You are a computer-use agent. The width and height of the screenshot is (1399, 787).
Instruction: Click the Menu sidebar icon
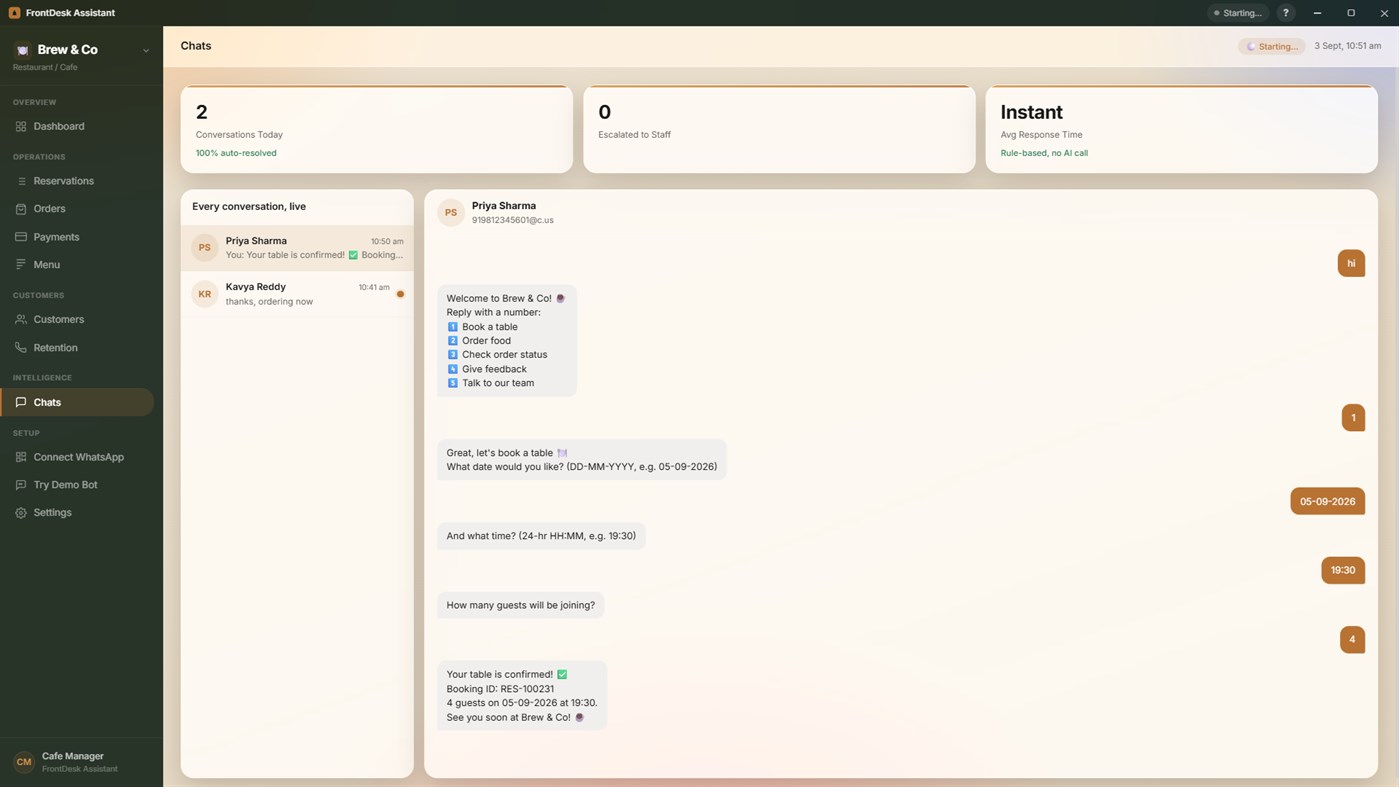pos(21,265)
